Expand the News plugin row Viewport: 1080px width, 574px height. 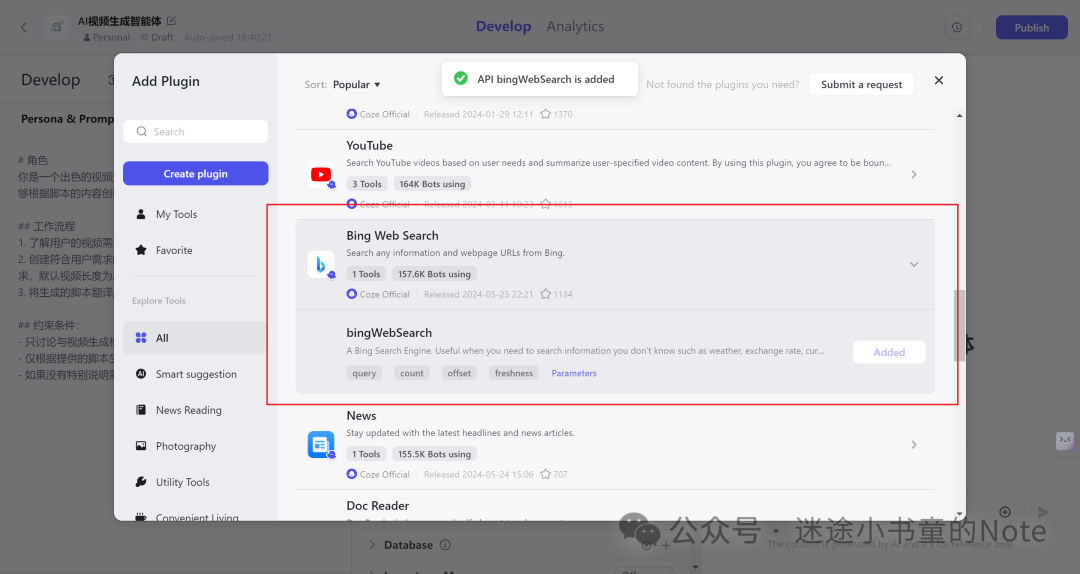coord(914,445)
